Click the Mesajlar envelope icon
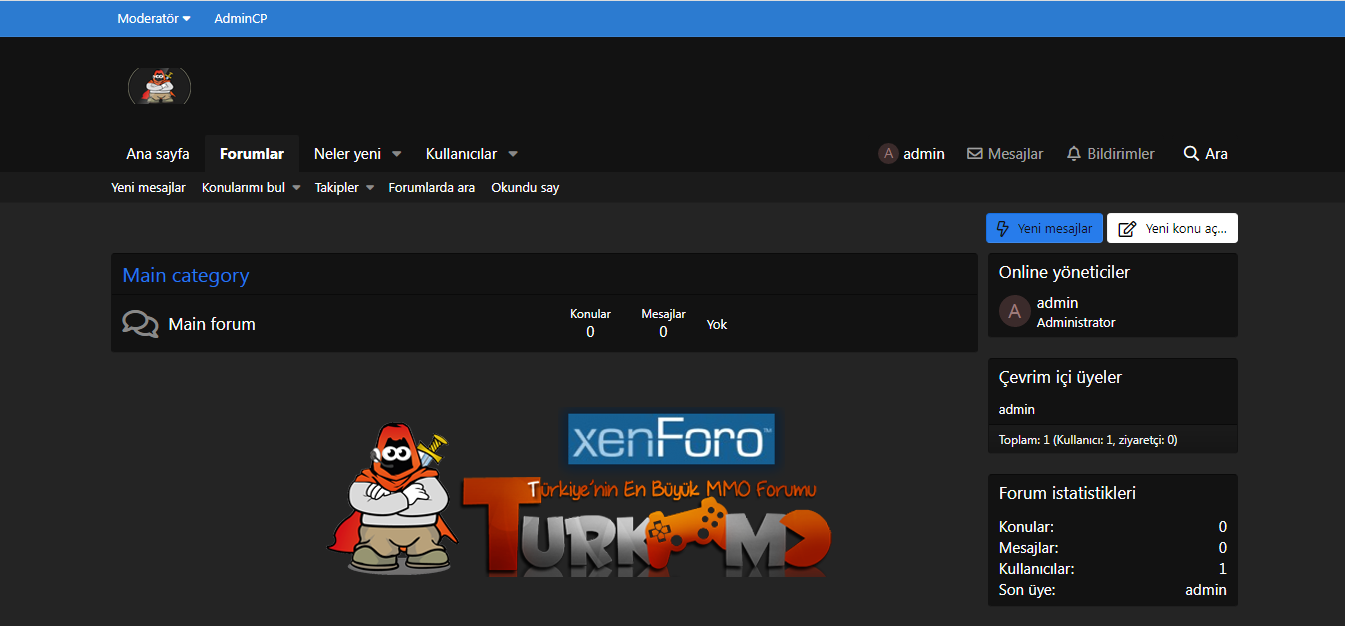Viewport: 1345px width, 626px height. click(x=975, y=154)
